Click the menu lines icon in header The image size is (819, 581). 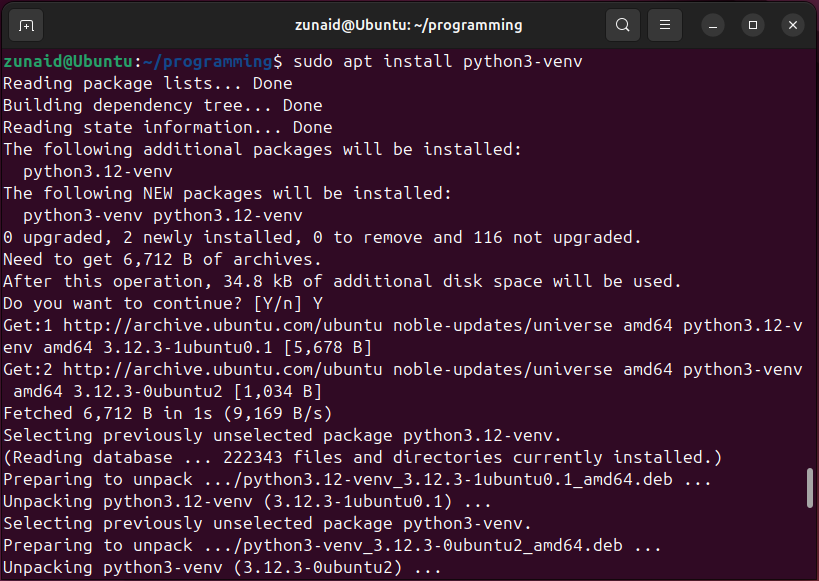[664, 25]
